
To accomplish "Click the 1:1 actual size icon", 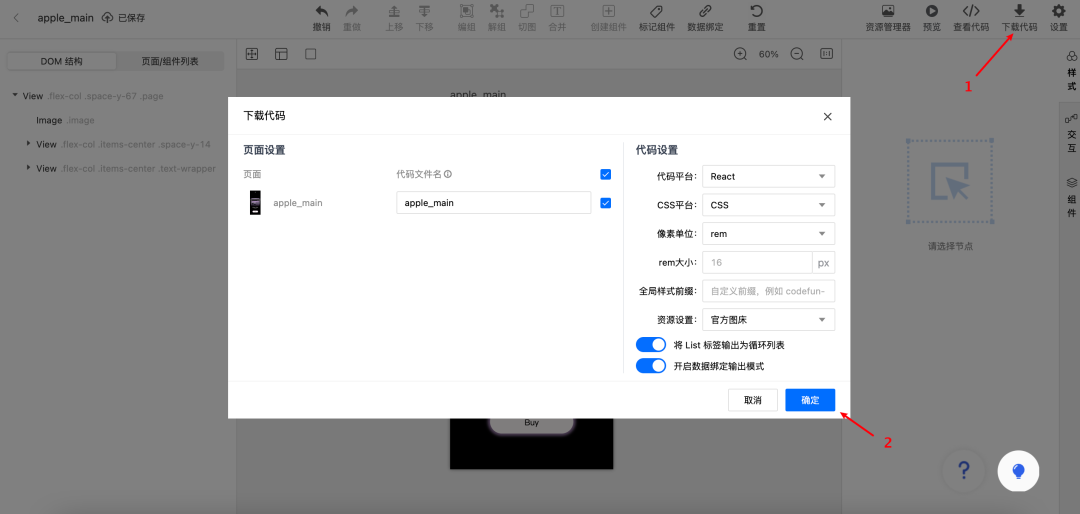I will pos(827,54).
